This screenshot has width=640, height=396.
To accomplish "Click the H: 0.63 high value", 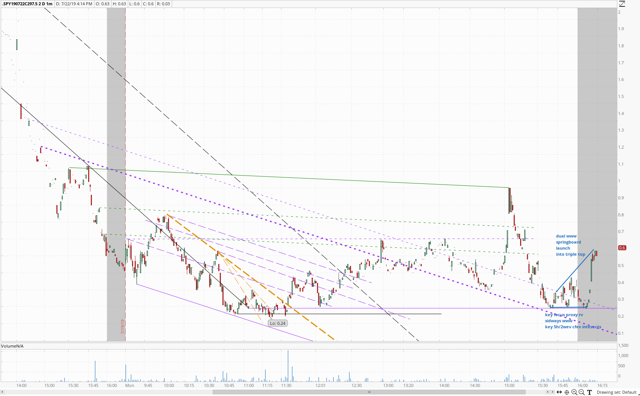I will (119, 4).
